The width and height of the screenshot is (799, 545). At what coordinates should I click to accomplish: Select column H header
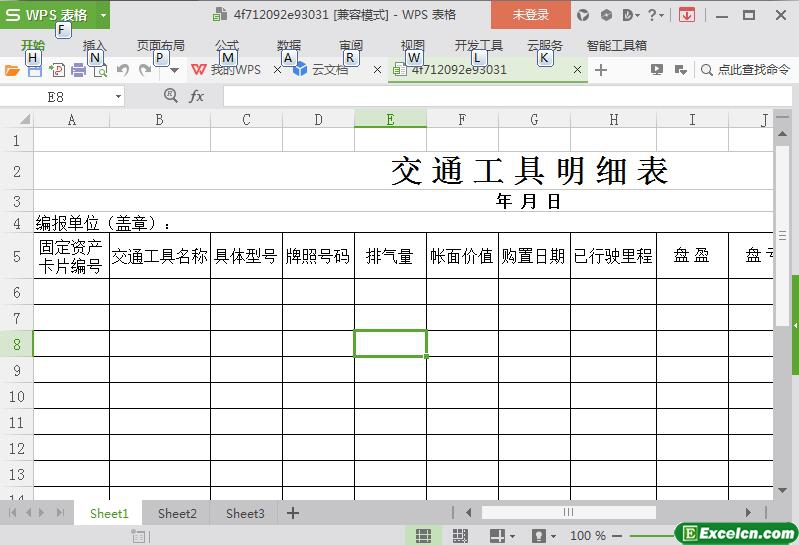pos(613,120)
